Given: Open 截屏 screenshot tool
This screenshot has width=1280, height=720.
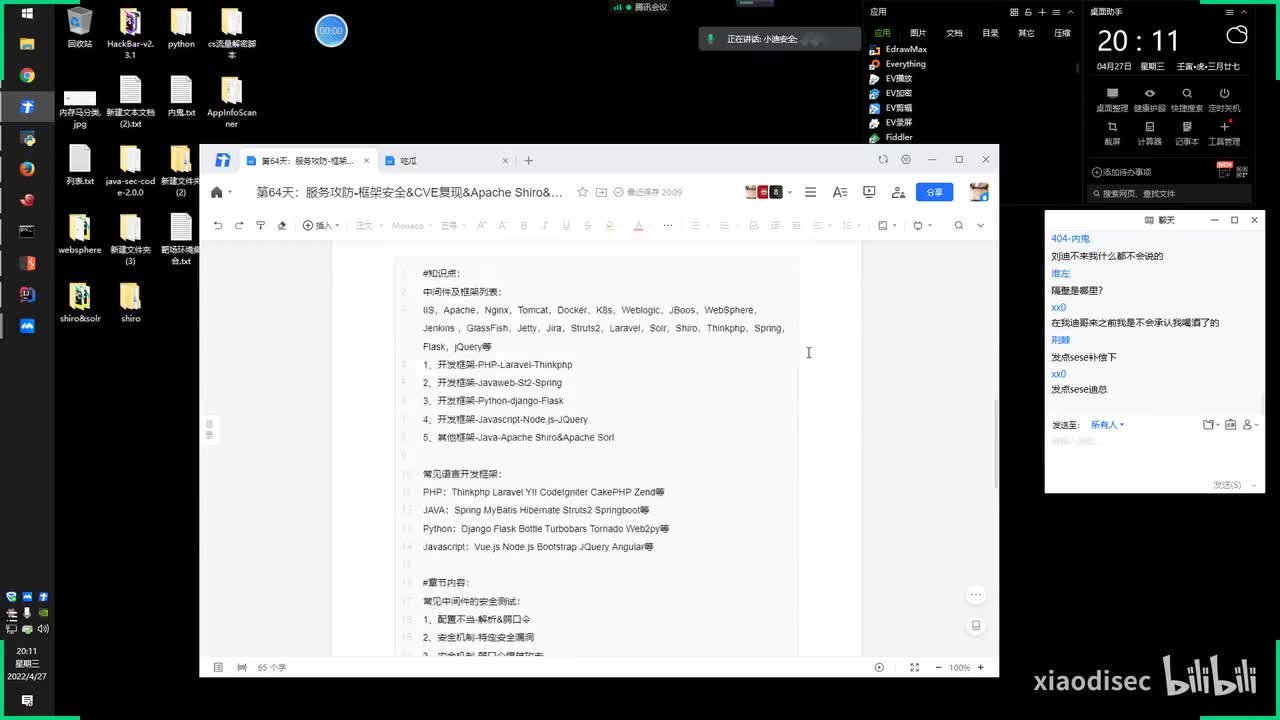Looking at the screenshot, I should (1112, 134).
